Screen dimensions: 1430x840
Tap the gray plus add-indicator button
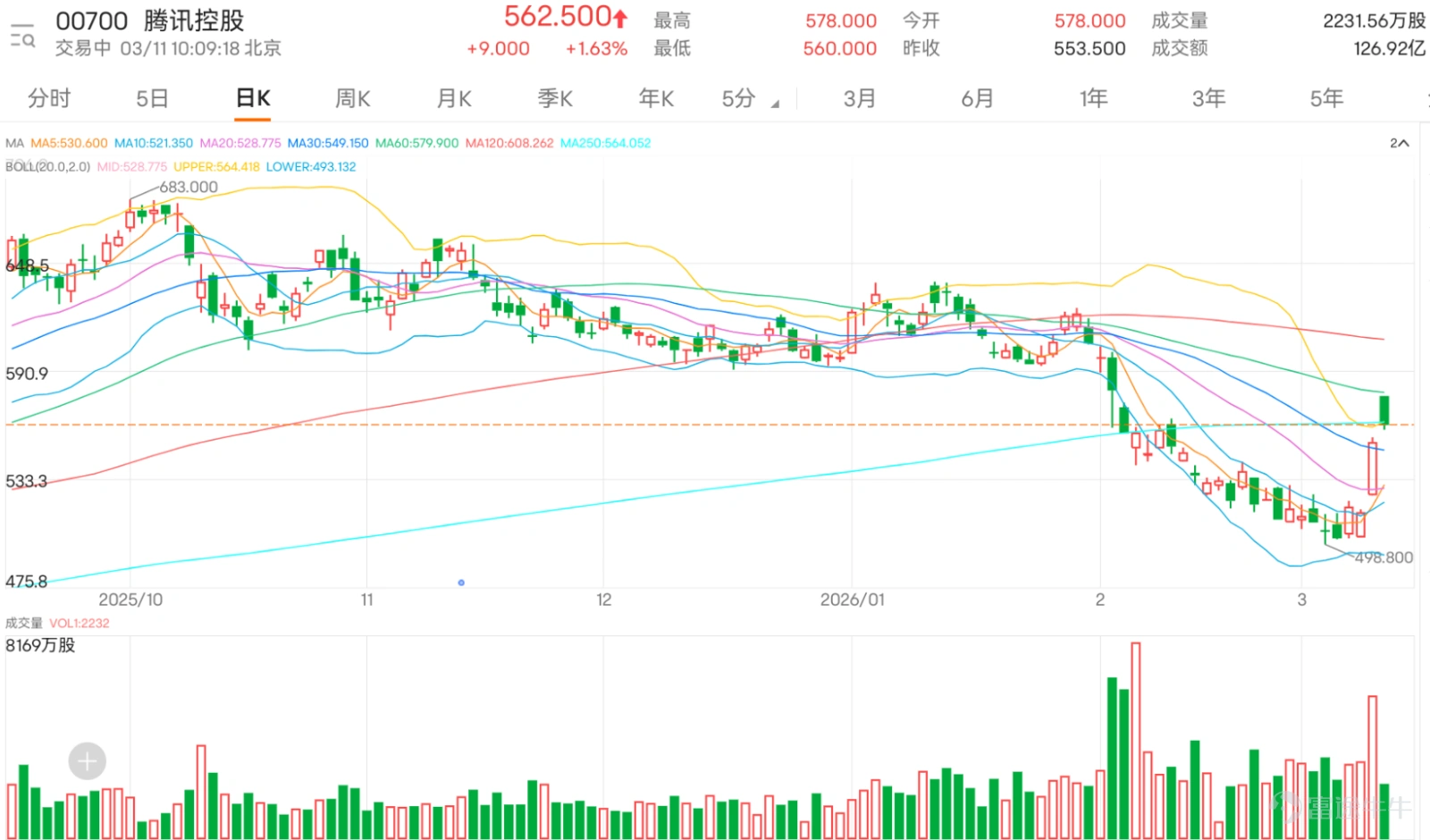(87, 761)
